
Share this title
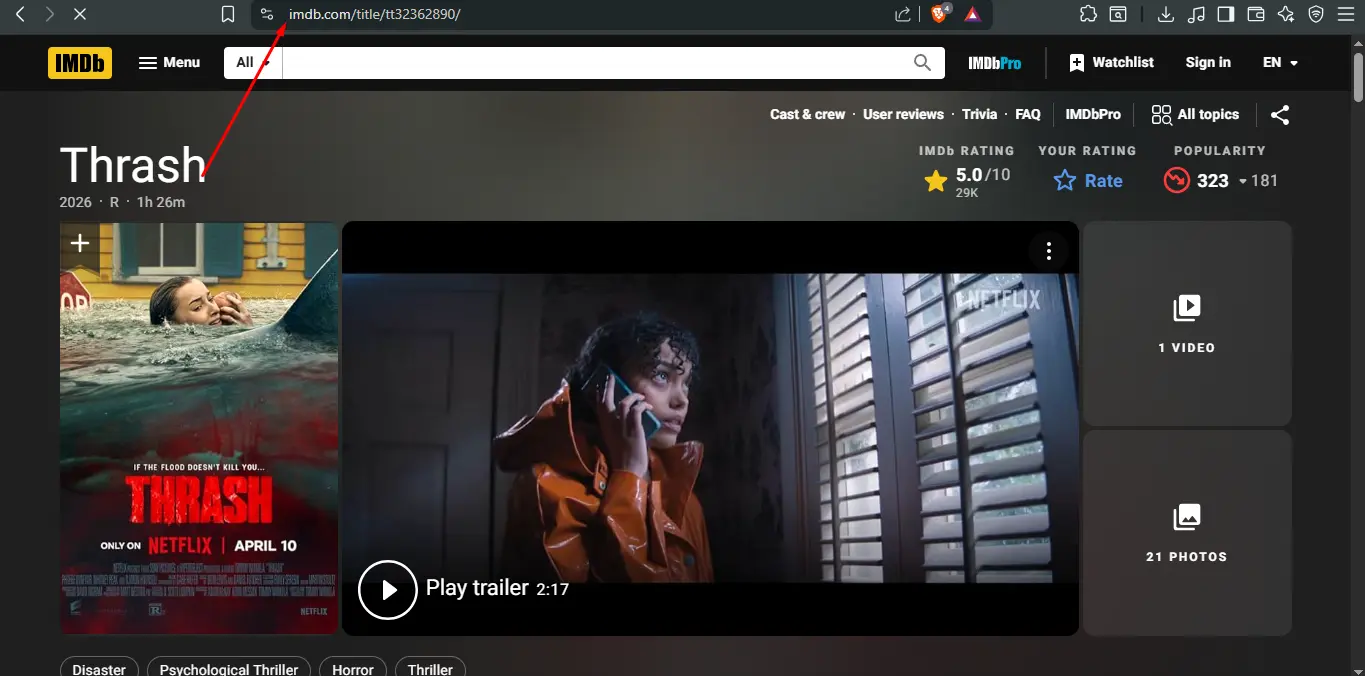[x=1280, y=115]
